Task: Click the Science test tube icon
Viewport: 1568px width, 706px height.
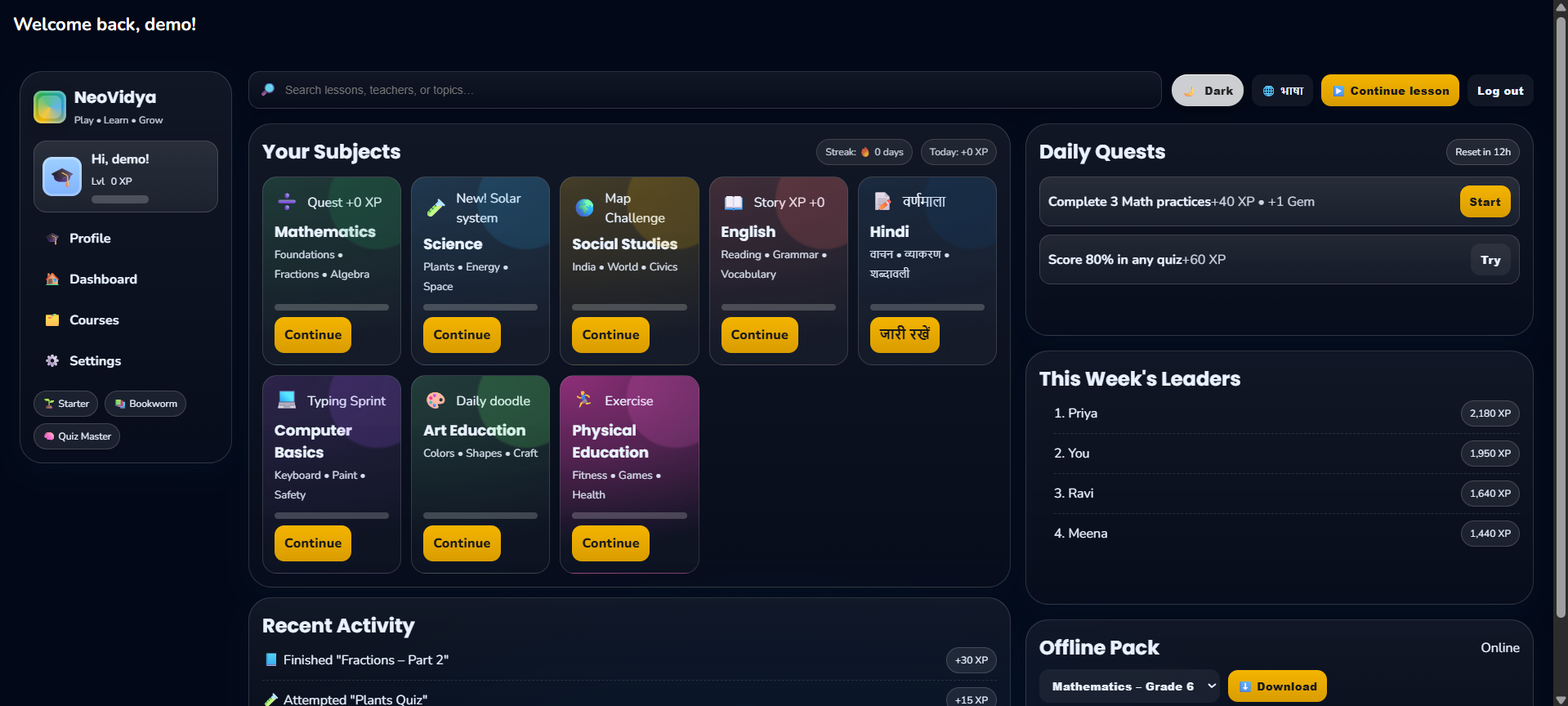Action: (436, 208)
